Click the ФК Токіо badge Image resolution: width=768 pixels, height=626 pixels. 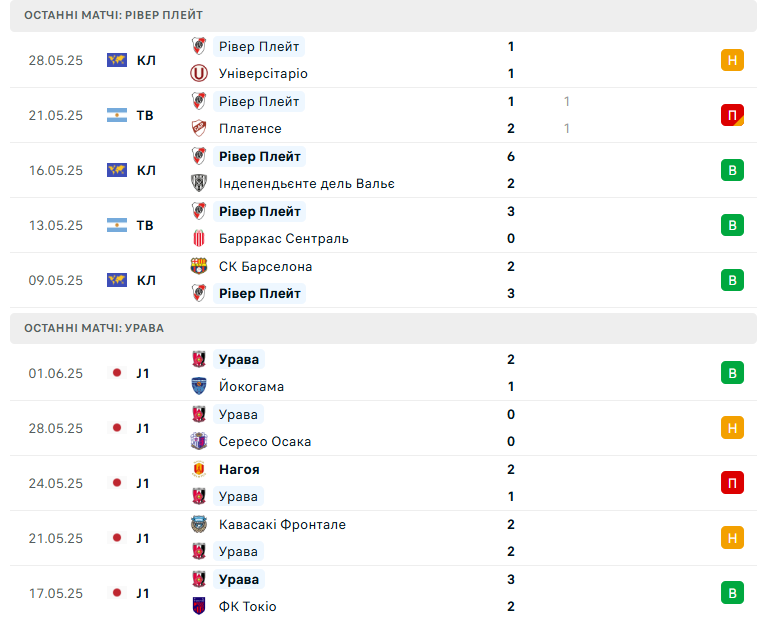pyautogui.click(x=199, y=606)
